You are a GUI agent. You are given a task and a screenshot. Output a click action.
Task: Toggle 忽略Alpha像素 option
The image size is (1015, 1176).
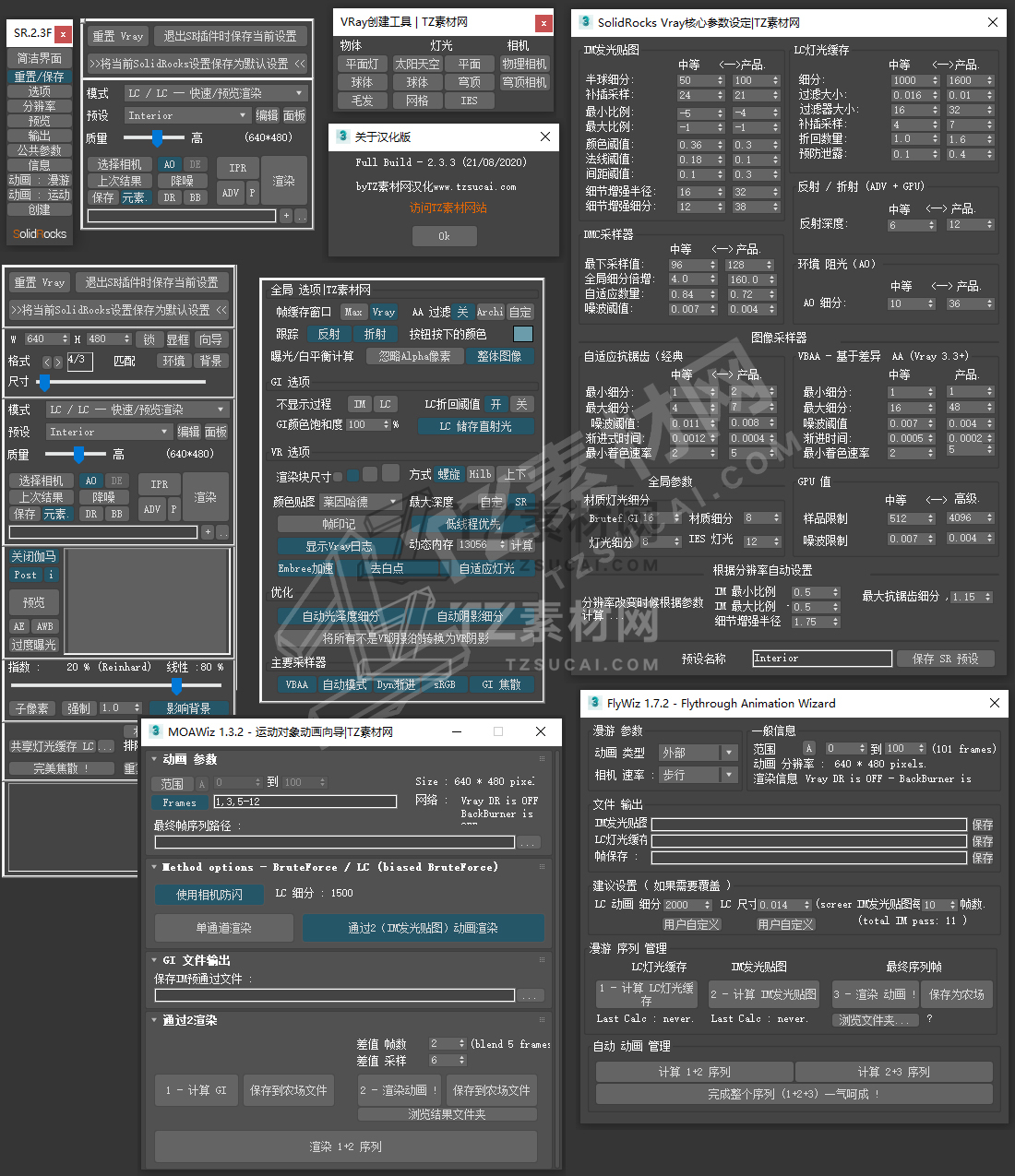coord(414,356)
